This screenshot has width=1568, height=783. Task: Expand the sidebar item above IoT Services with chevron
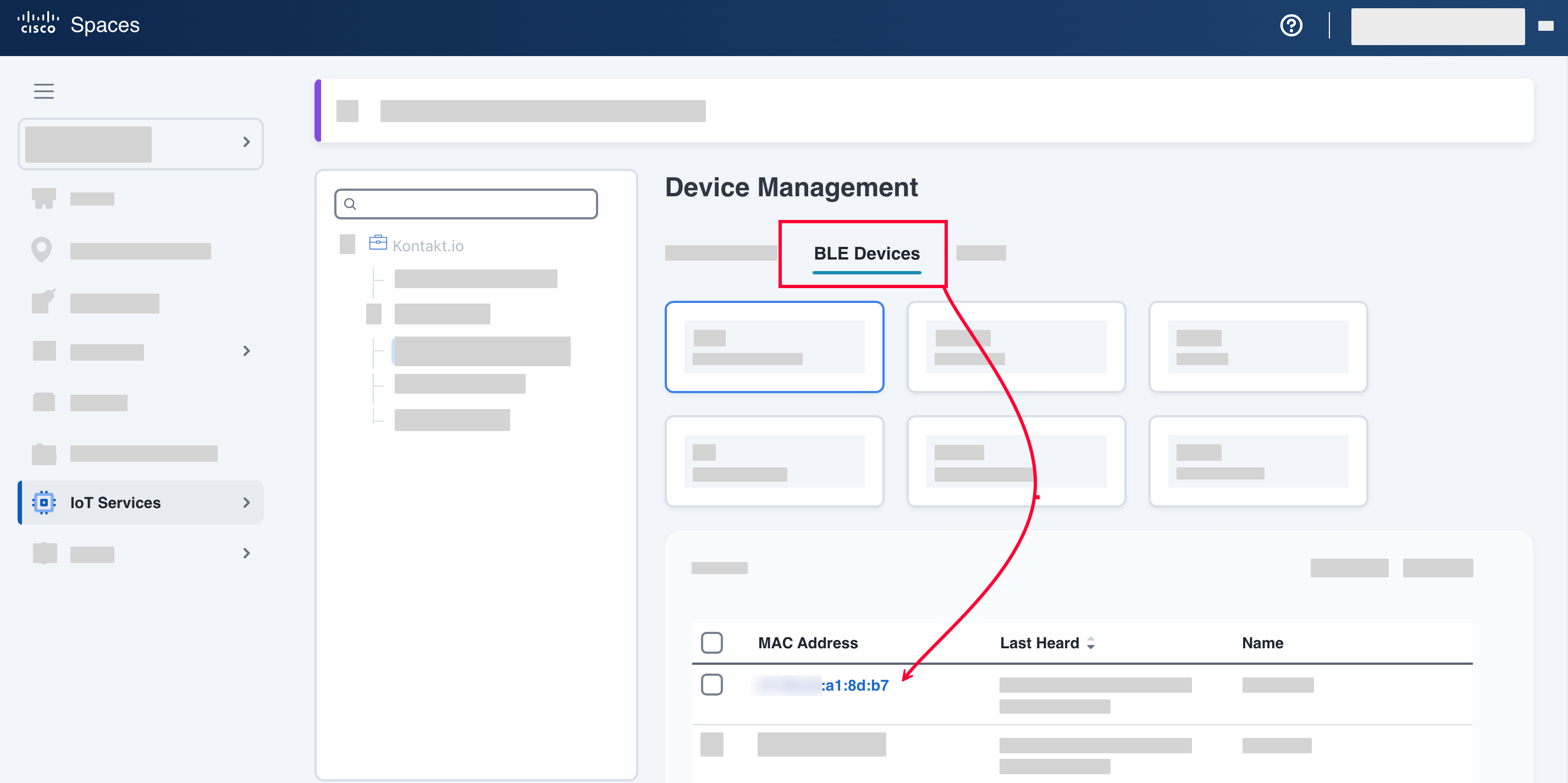246,351
